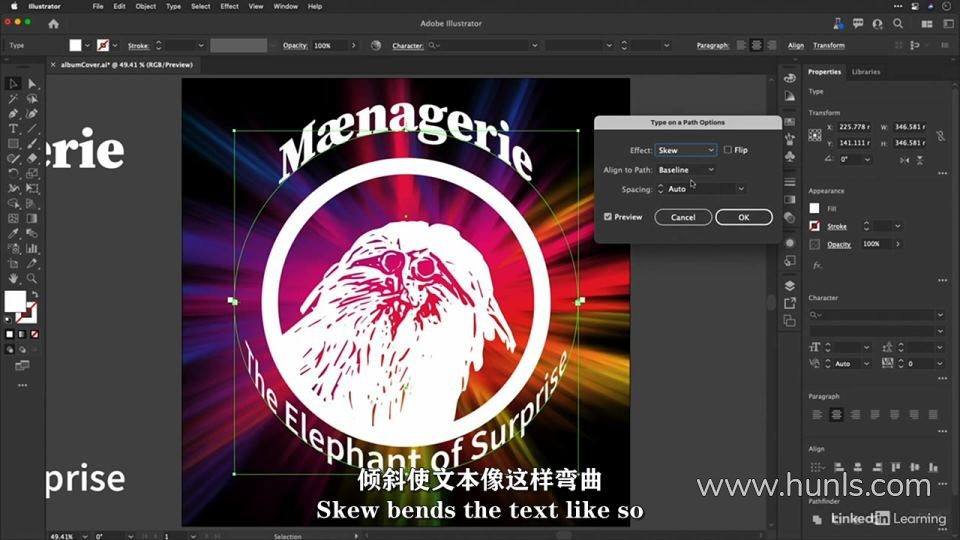Select align left in the Paragraph section

[x=817, y=415]
